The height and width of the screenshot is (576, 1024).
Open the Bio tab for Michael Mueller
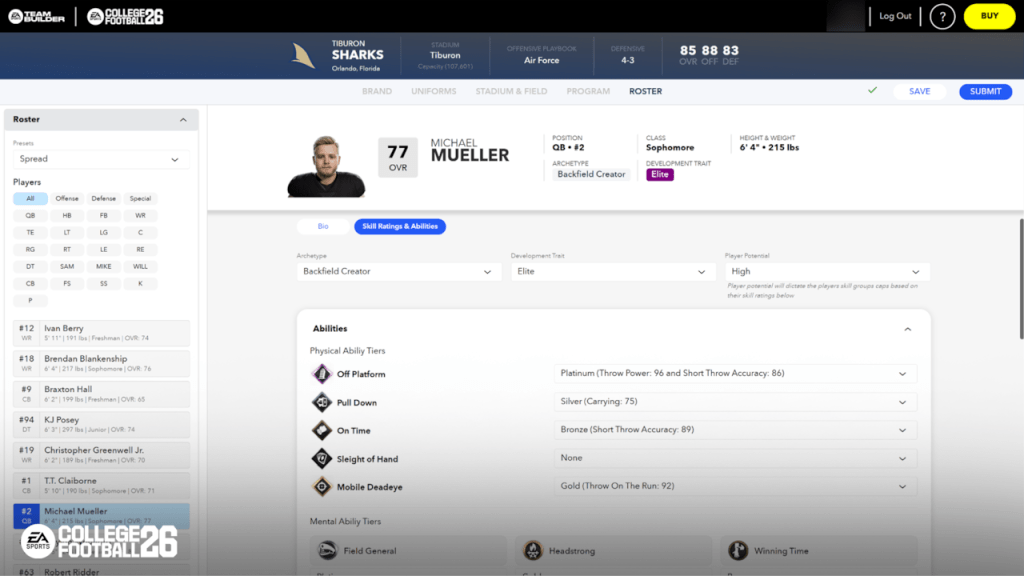[322, 226]
